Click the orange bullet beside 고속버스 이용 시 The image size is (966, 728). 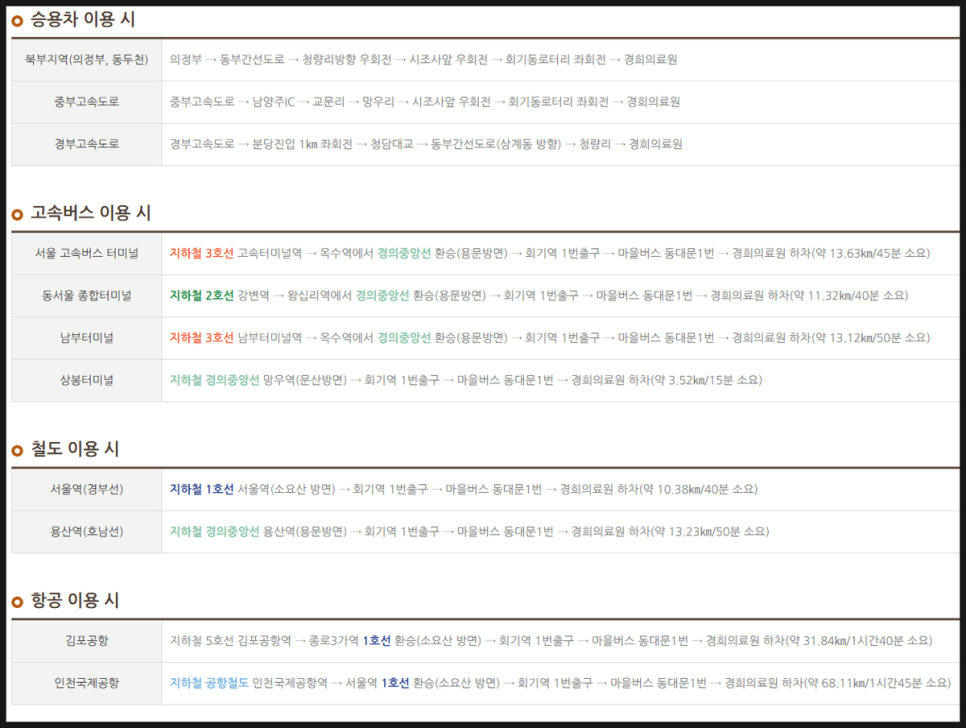pos(17,214)
